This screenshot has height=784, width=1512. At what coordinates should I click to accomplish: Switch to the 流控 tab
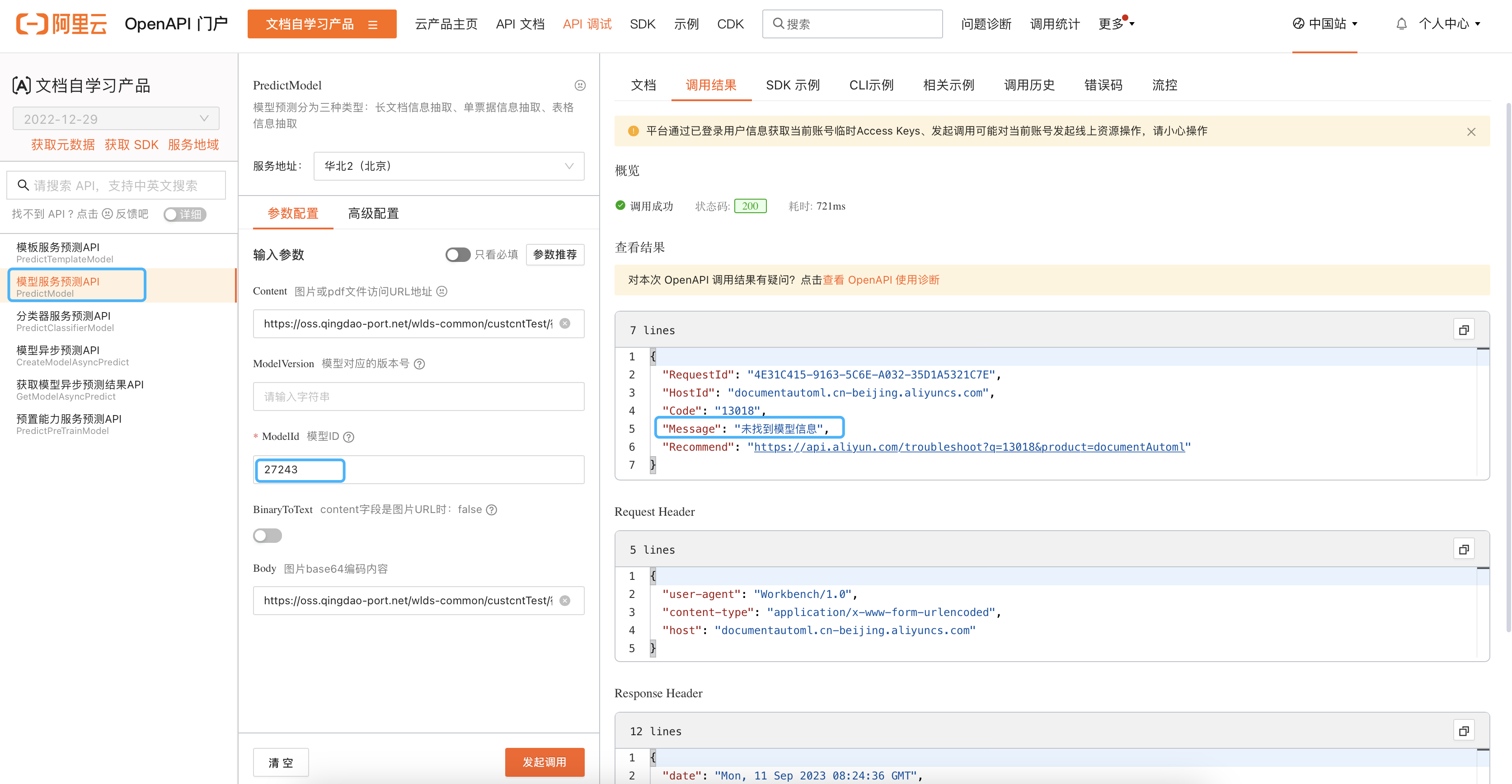(x=1165, y=85)
